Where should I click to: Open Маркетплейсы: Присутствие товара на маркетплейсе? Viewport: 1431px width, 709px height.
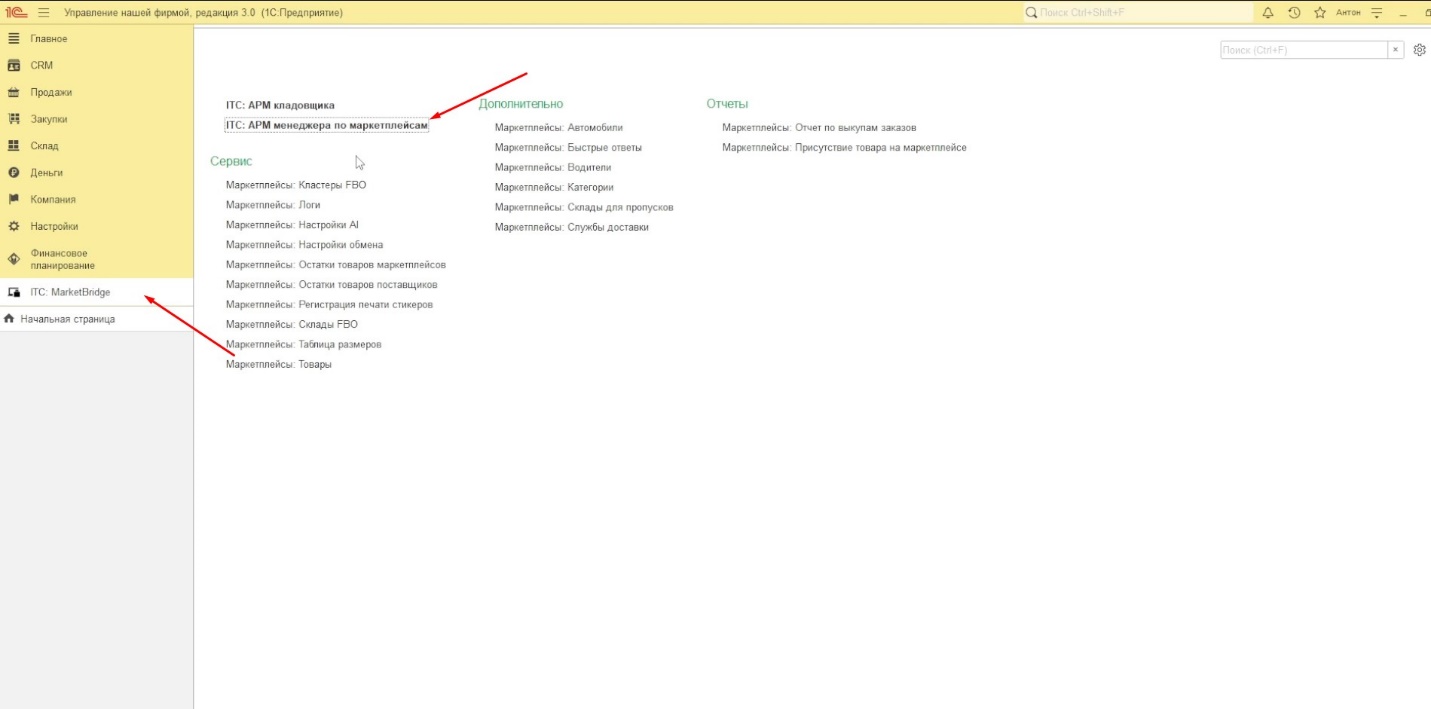point(845,148)
